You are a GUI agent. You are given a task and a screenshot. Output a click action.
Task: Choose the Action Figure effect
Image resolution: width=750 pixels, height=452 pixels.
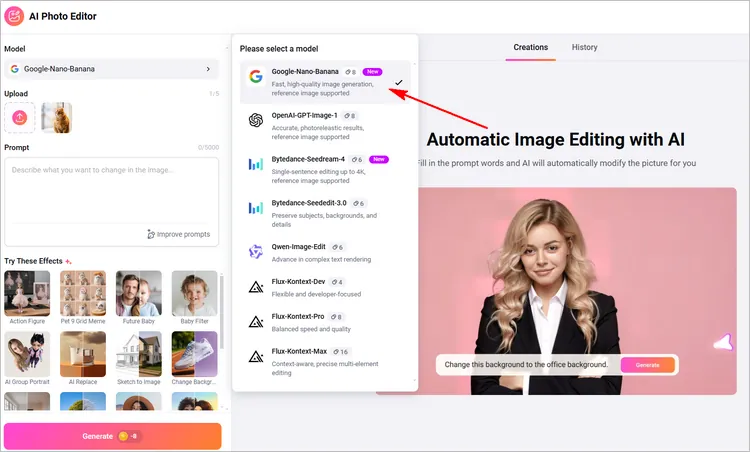(x=26, y=295)
